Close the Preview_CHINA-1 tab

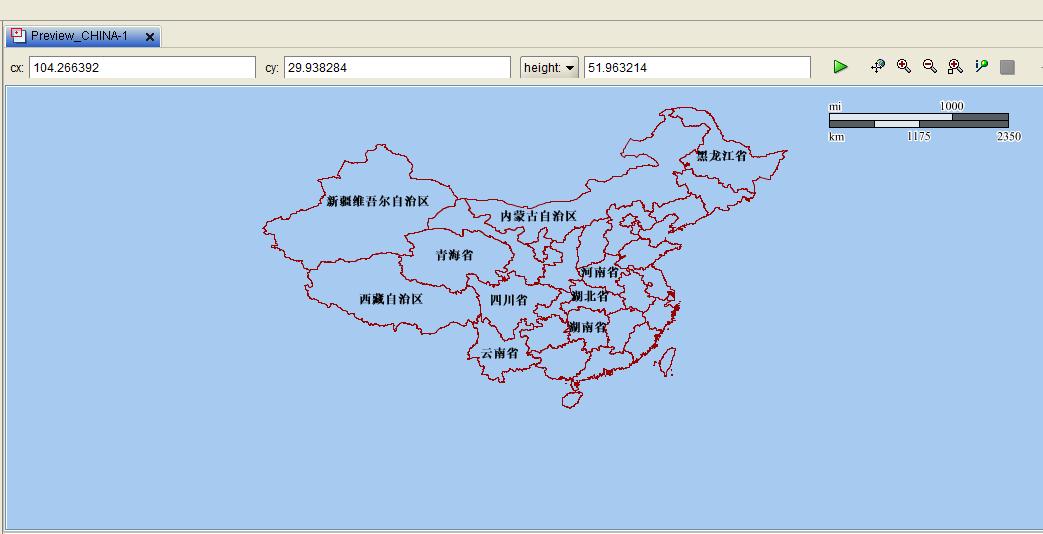click(150, 37)
